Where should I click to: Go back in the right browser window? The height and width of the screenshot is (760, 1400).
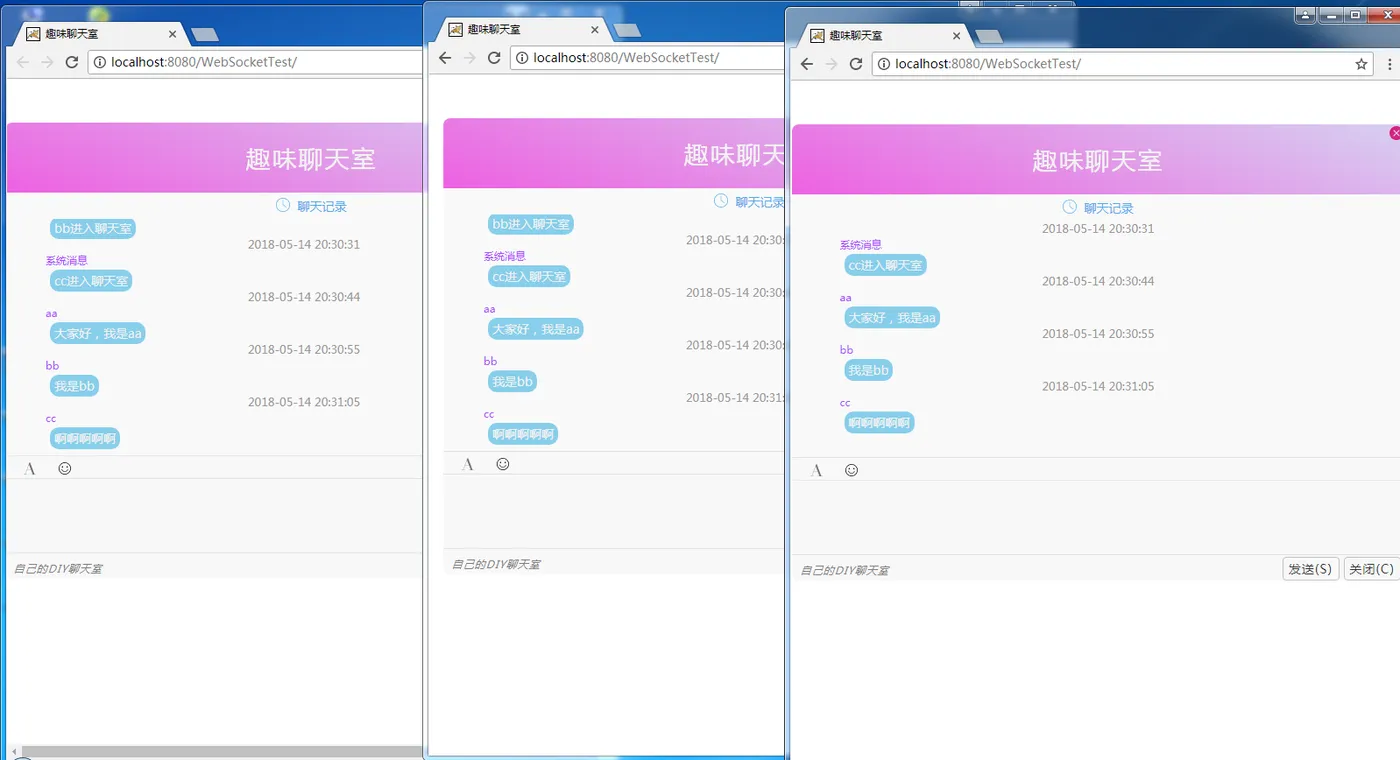pos(806,64)
